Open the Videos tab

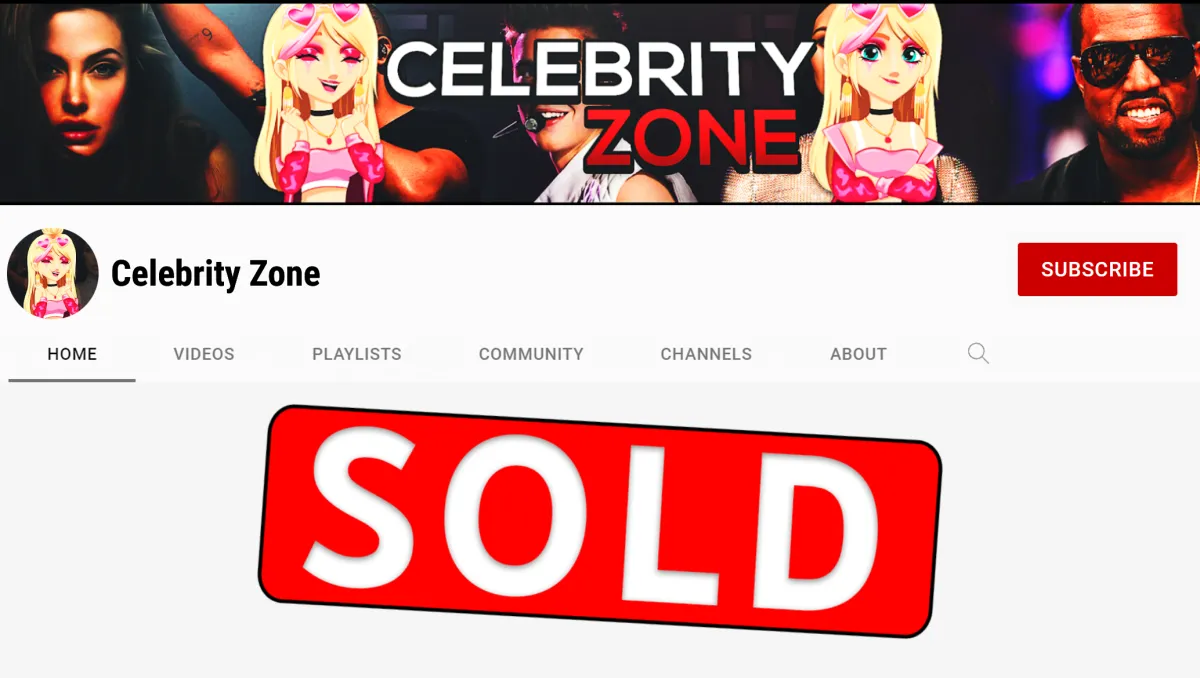coord(204,354)
